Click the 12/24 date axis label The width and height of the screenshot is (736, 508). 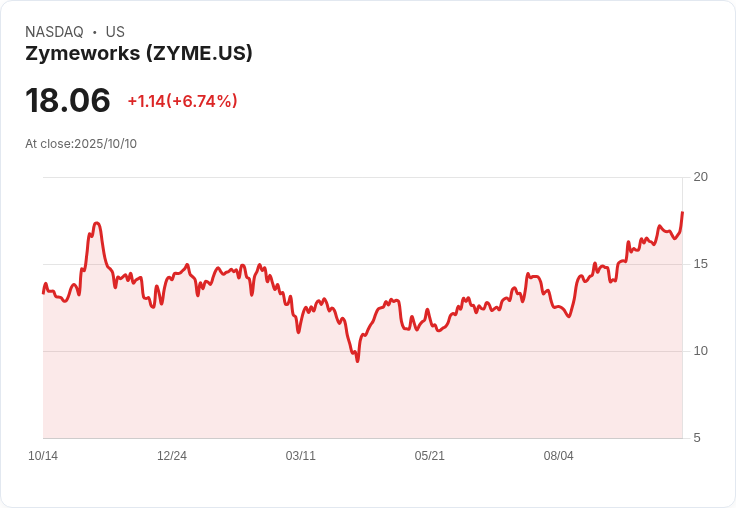click(172, 455)
